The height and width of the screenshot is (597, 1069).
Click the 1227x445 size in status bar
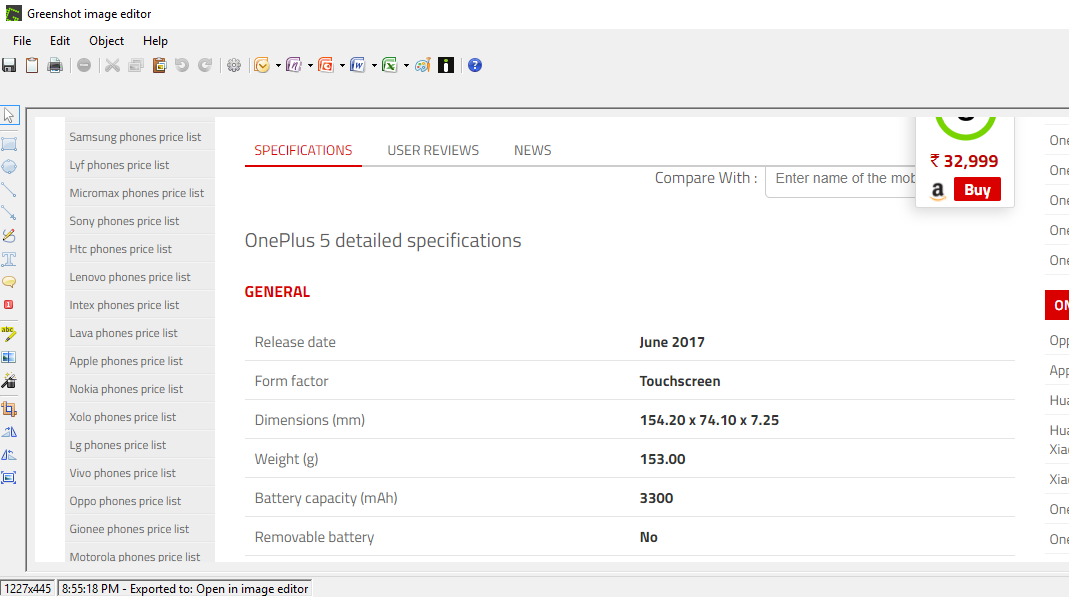pyautogui.click(x=28, y=589)
